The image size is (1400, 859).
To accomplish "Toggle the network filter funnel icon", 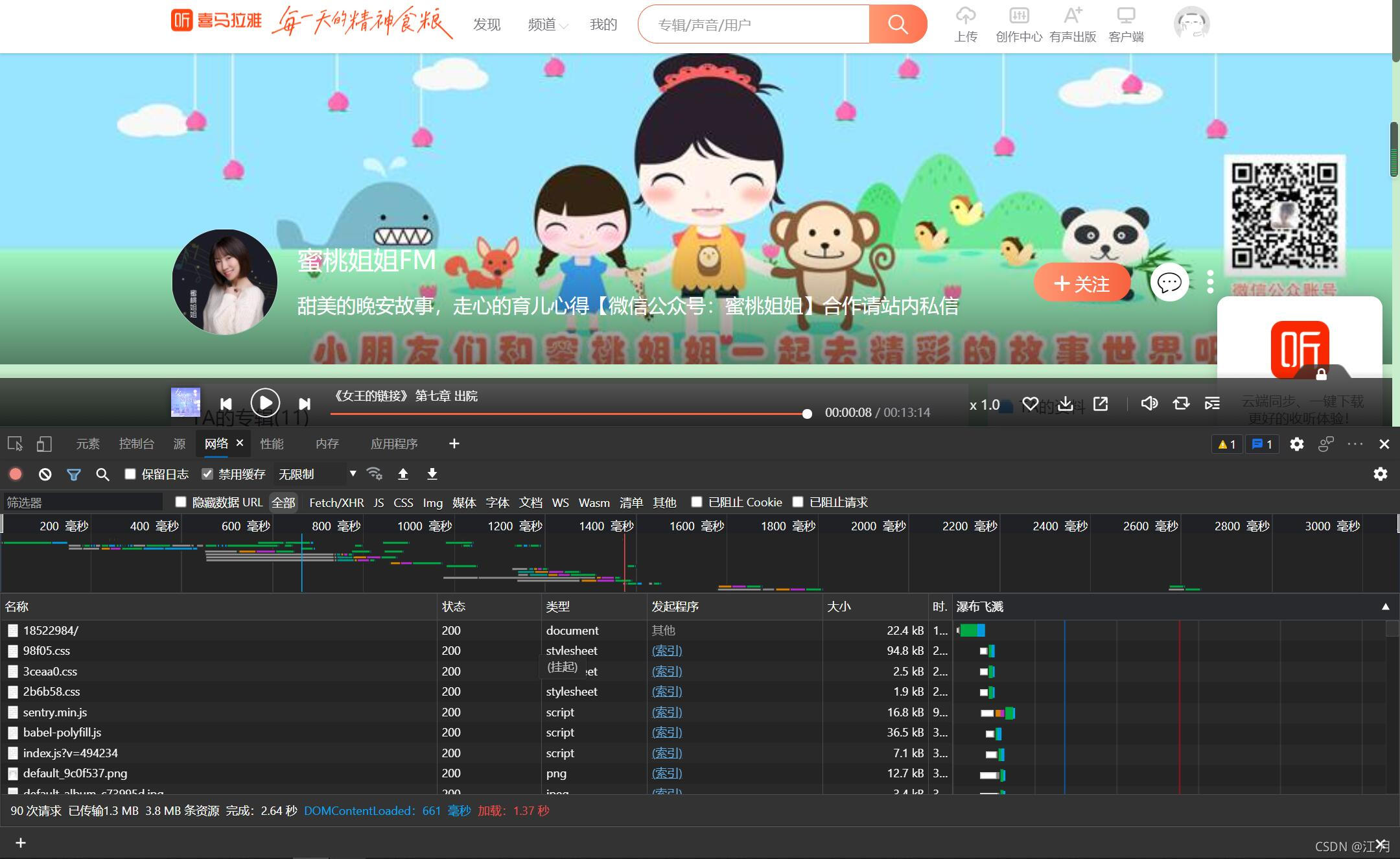I will [73, 475].
